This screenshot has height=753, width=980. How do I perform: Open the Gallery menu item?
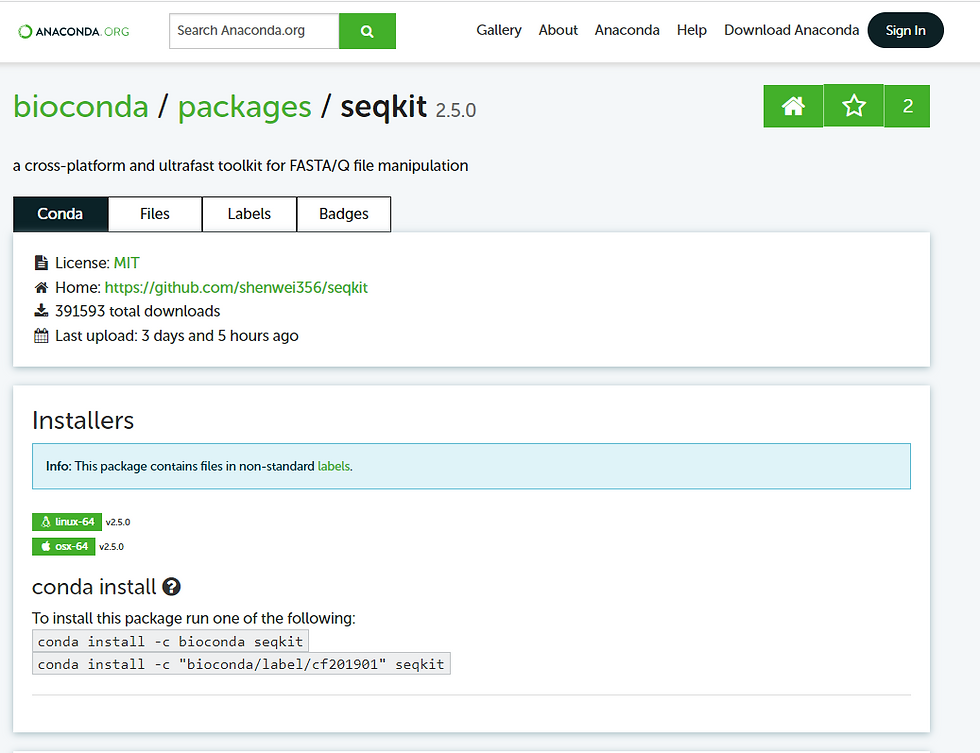(x=499, y=30)
